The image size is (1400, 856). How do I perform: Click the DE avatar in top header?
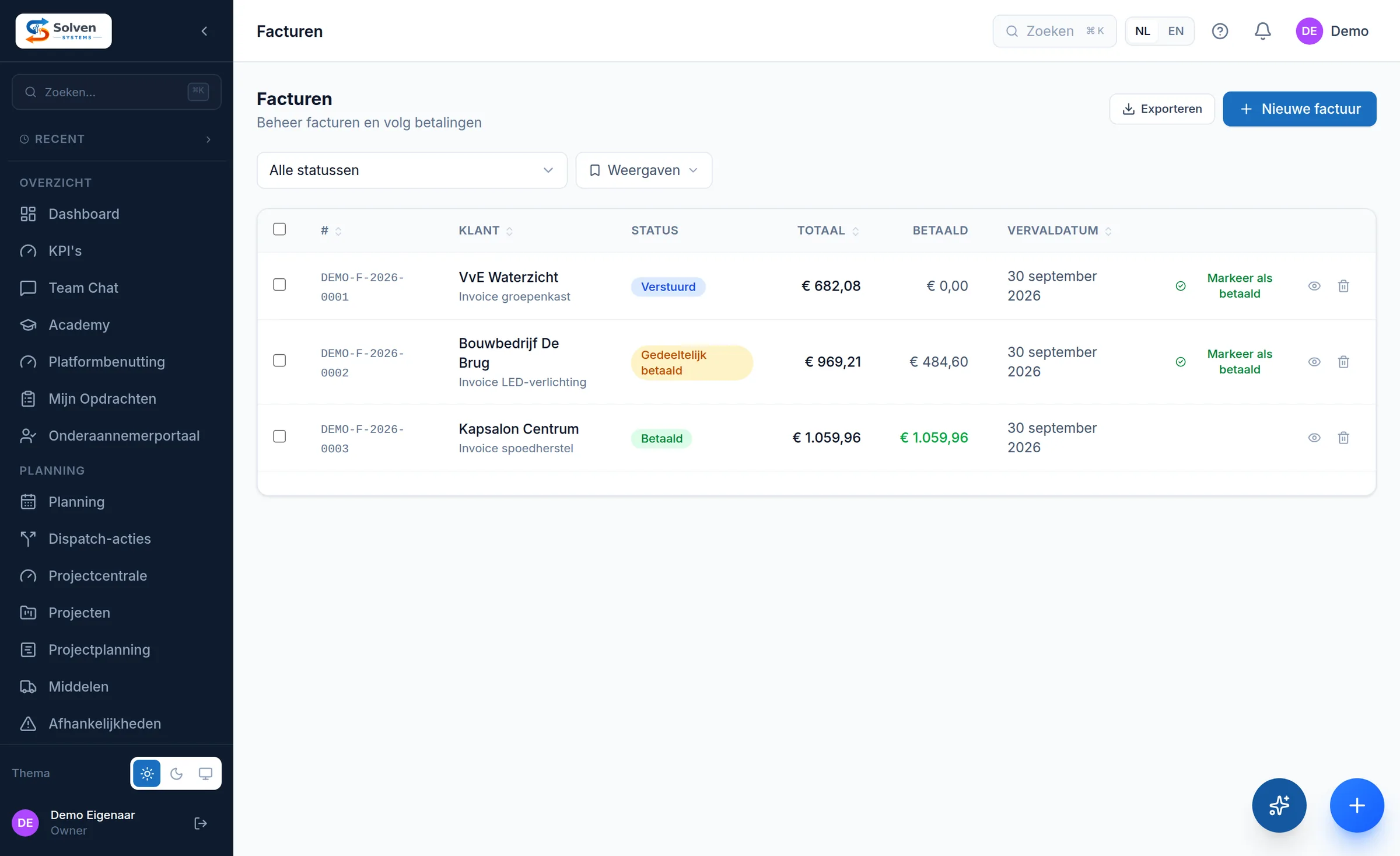click(1309, 31)
